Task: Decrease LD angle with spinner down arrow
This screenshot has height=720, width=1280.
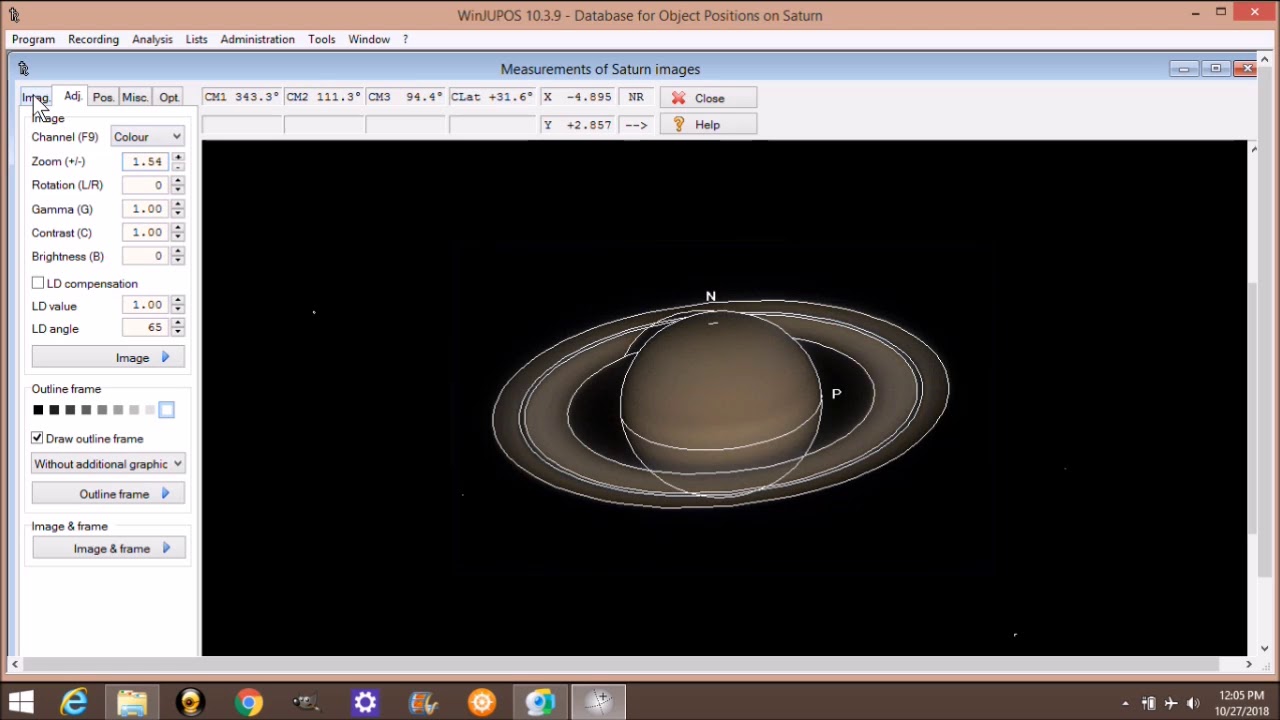Action: click(178, 332)
